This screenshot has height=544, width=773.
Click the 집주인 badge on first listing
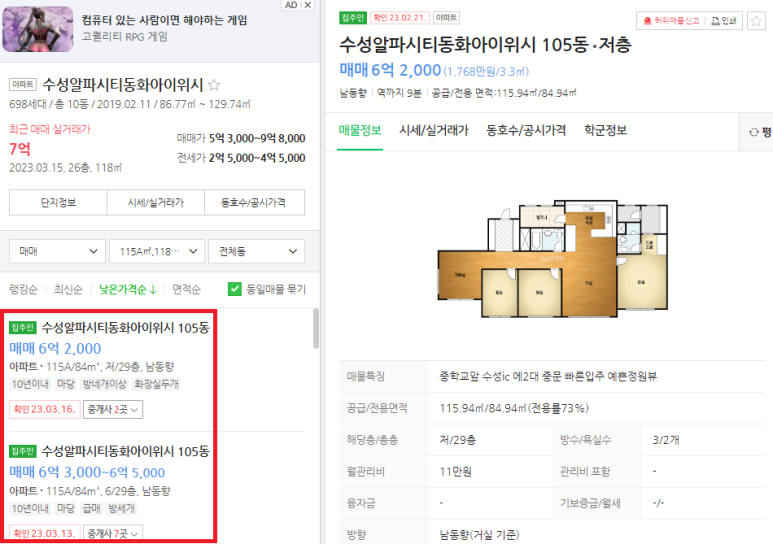22,327
